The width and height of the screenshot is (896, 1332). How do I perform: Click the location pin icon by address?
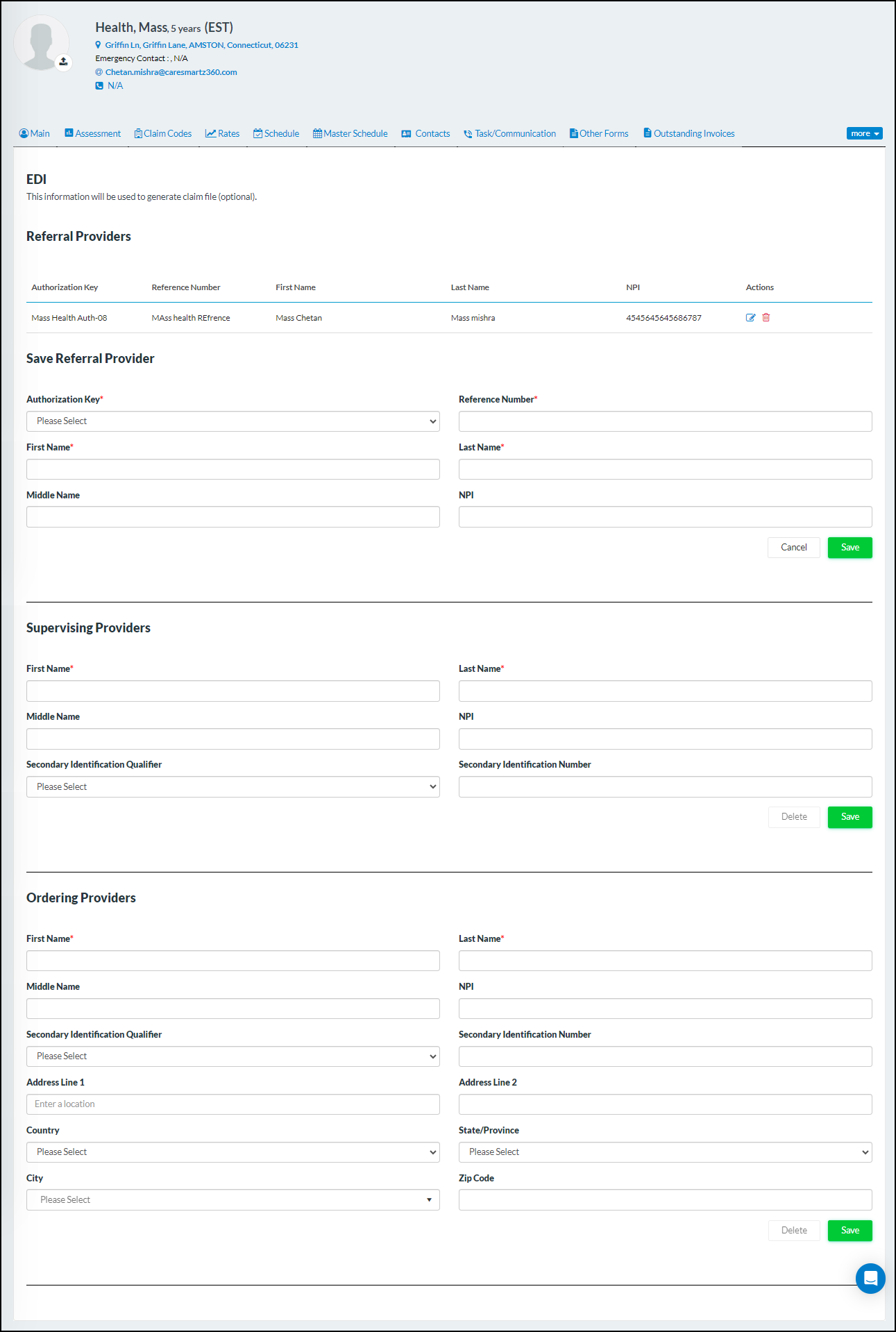[x=99, y=45]
